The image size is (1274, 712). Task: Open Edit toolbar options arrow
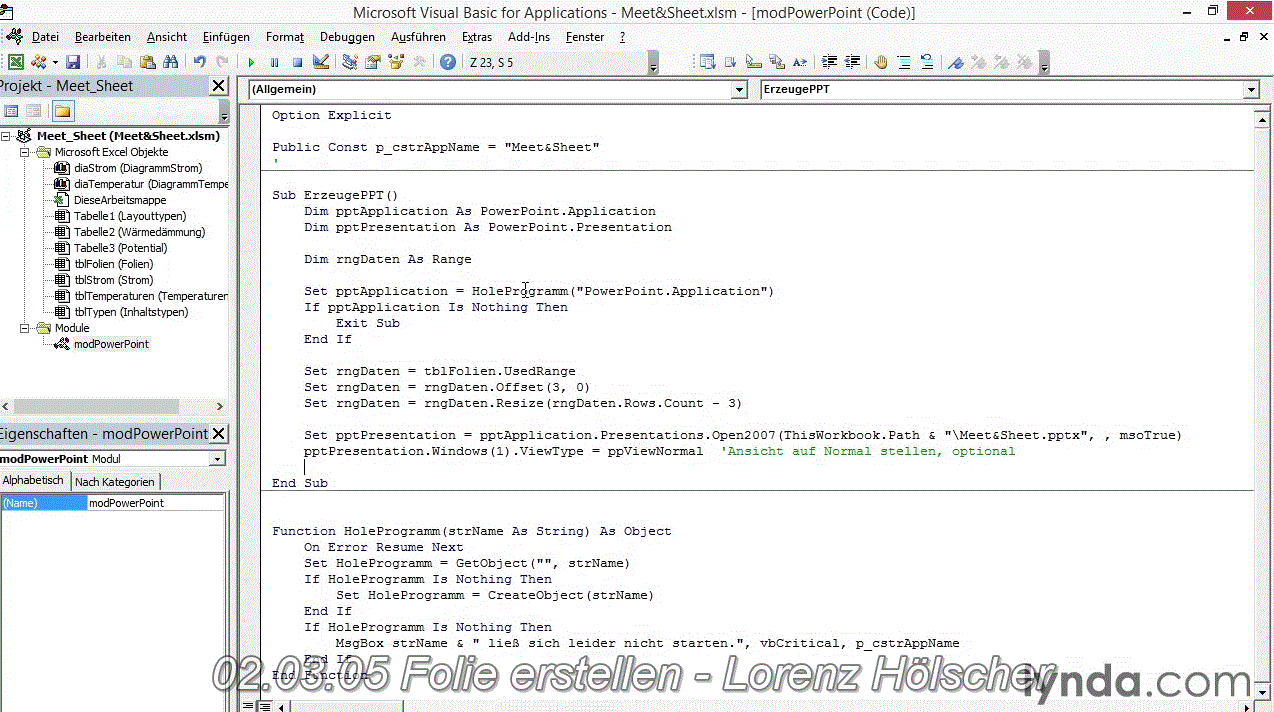1044,64
